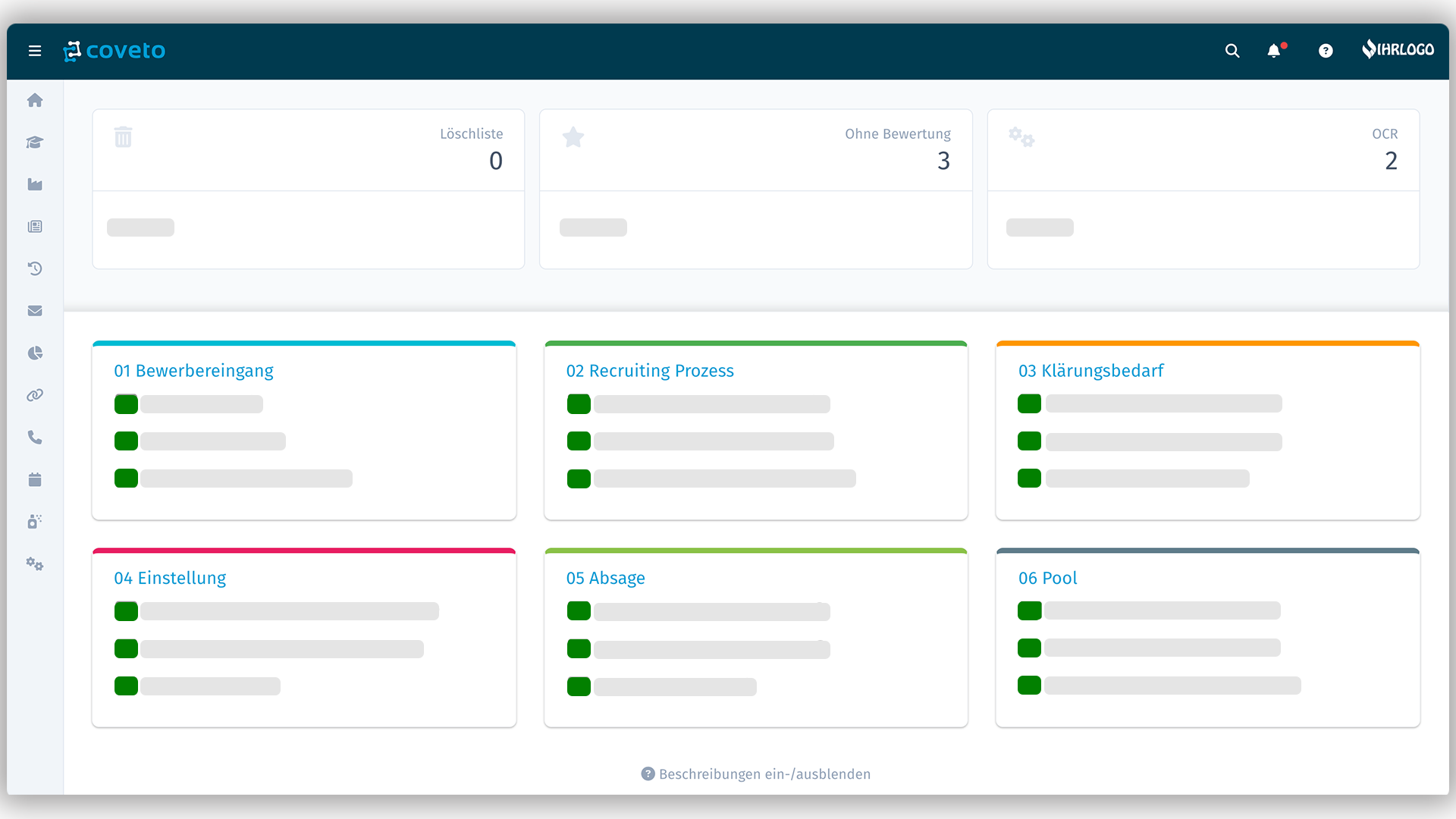Select the calendar icon in the sidebar
The width and height of the screenshot is (1456, 819).
pyautogui.click(x=35, y=479)
